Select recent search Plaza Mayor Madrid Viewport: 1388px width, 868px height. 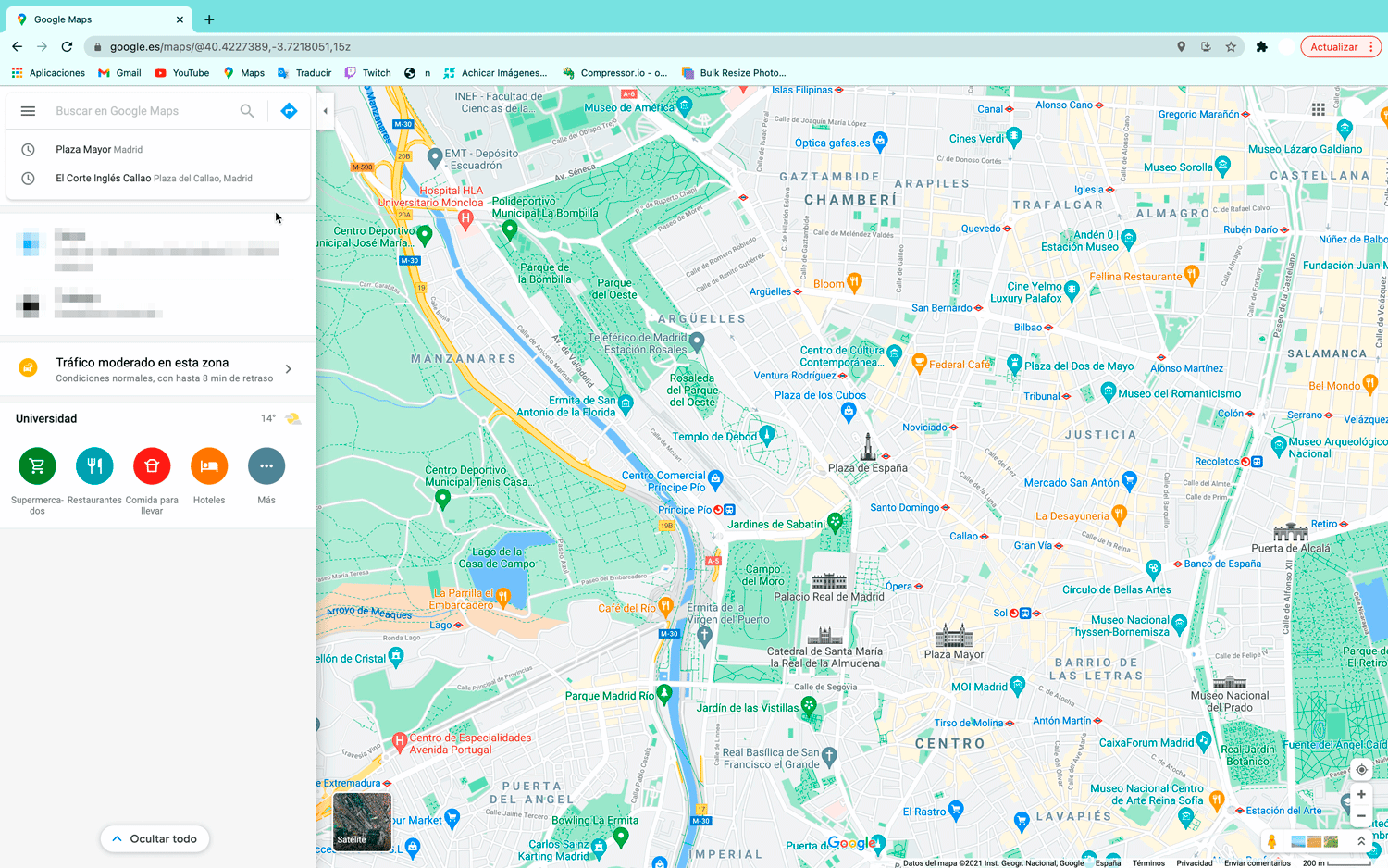click(x=157, y=149)
